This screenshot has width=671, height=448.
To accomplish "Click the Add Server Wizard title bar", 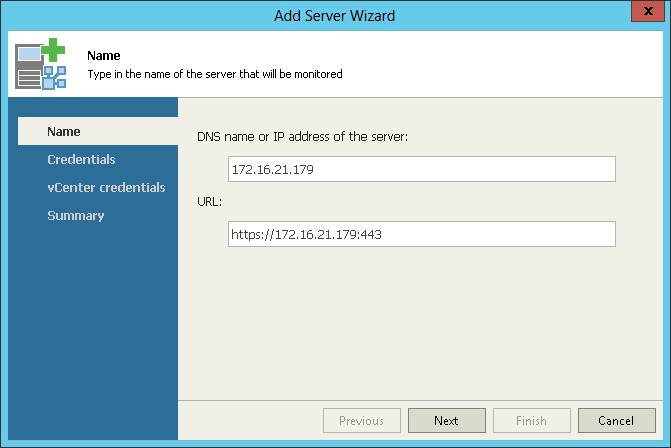I will click(x=335, y=16).
